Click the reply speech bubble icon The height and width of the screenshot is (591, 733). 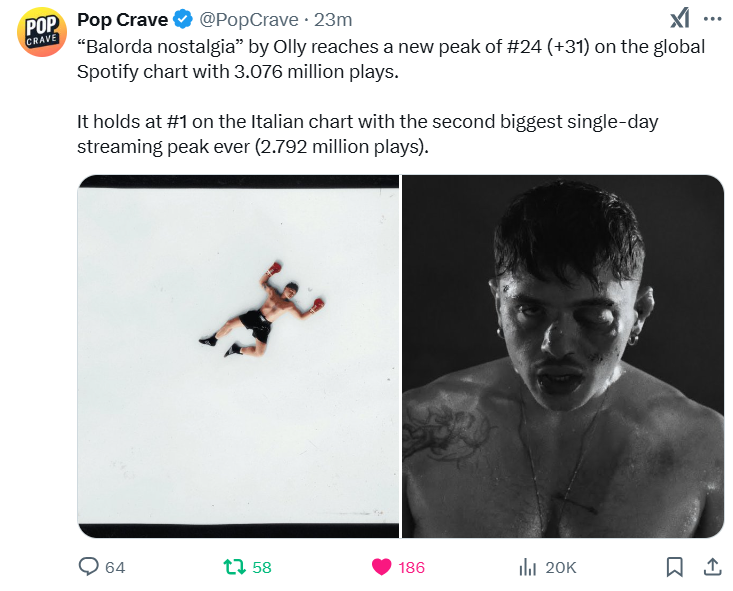click(x=89, y=567)
